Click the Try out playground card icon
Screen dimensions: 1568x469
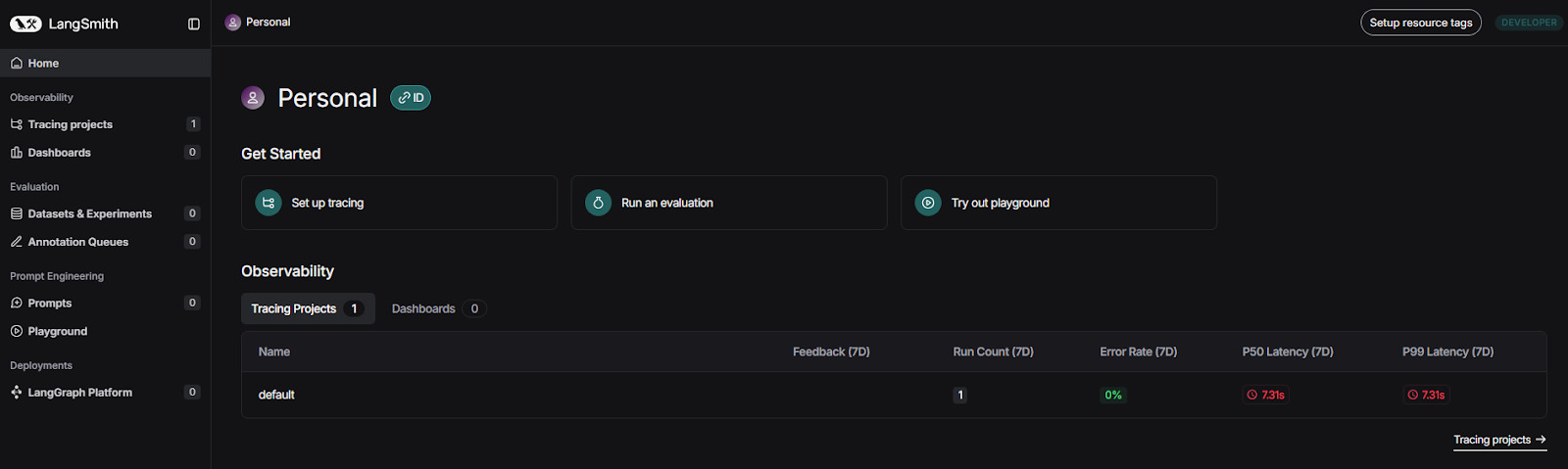(x=928, y=203)
